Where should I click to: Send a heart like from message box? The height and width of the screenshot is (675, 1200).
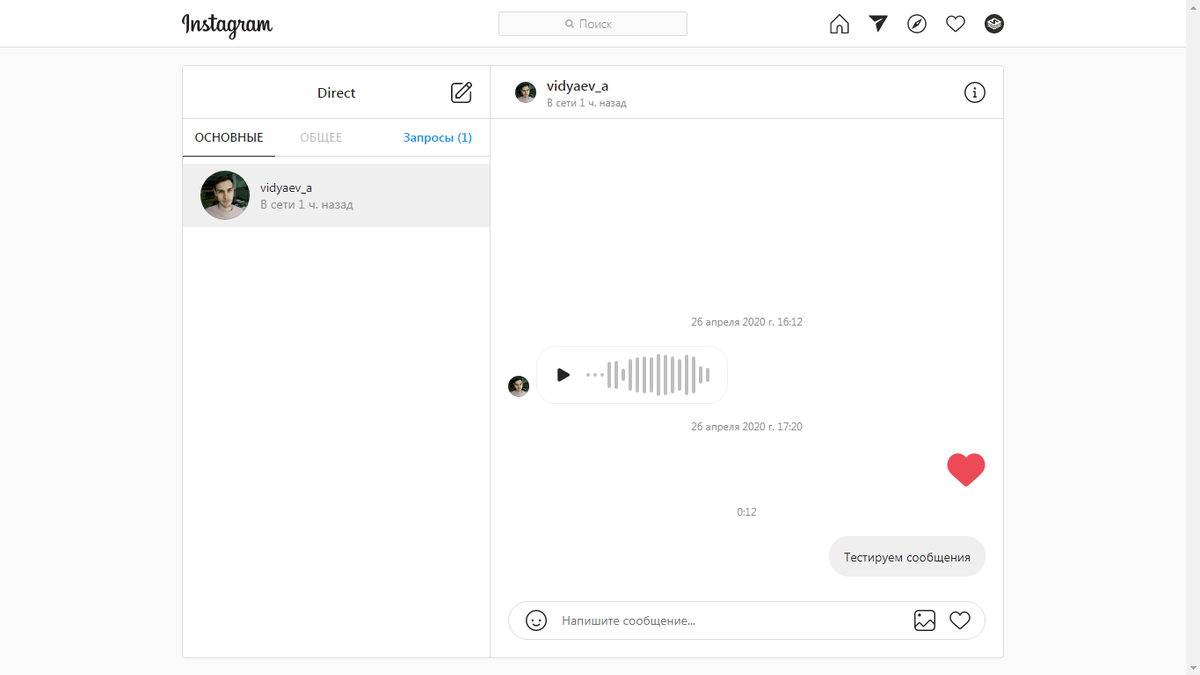[x=960, y=621]
